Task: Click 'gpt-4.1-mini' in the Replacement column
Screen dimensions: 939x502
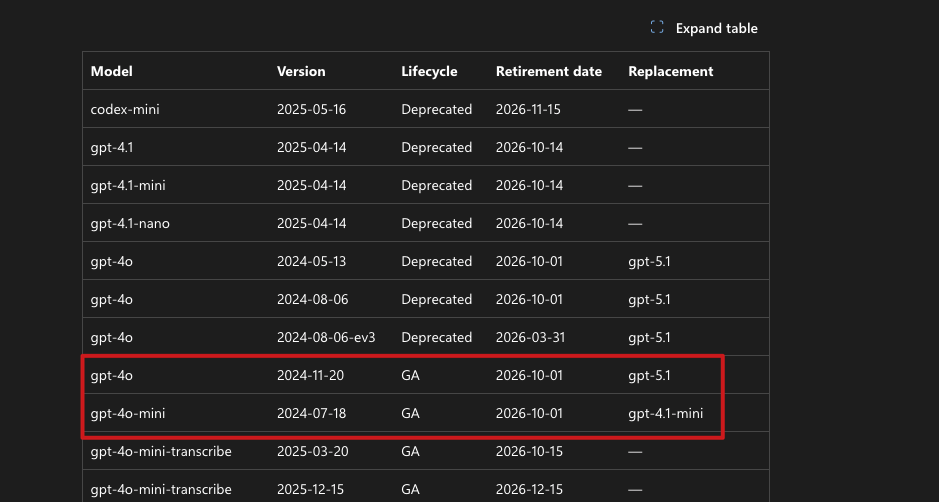Action: [x=665, y=413]
